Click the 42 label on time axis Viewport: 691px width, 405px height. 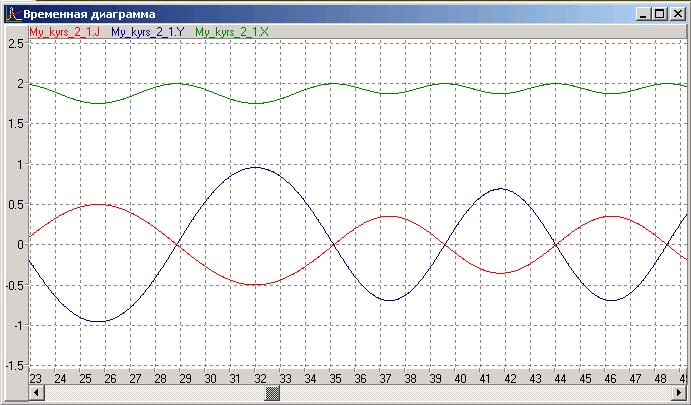pos(510,379)
